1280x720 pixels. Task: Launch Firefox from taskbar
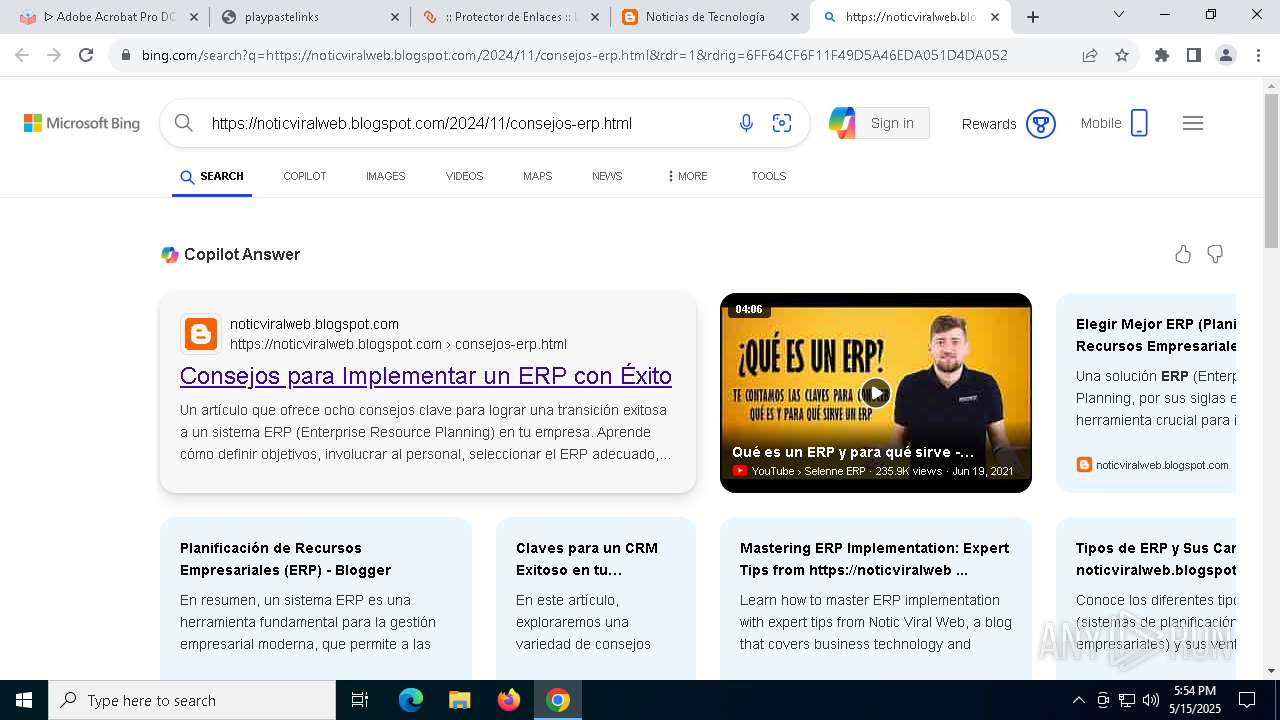point(509,700)
